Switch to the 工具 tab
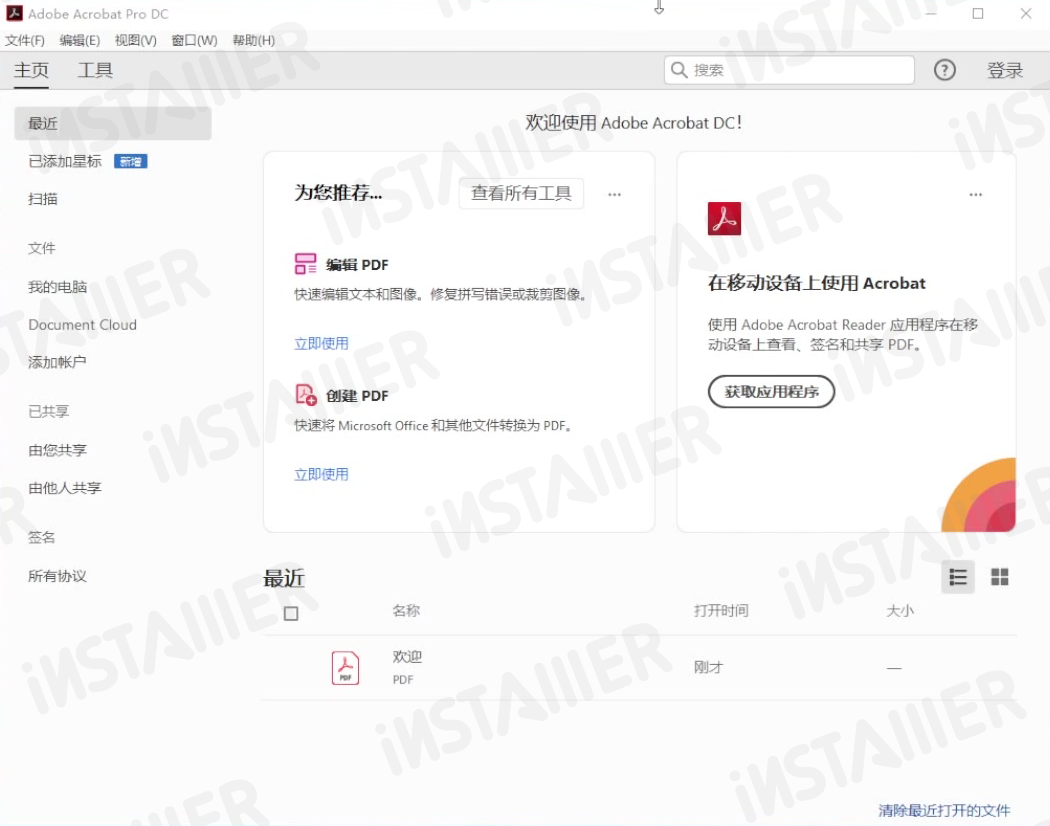1050x826 pixels. point(95,70)
